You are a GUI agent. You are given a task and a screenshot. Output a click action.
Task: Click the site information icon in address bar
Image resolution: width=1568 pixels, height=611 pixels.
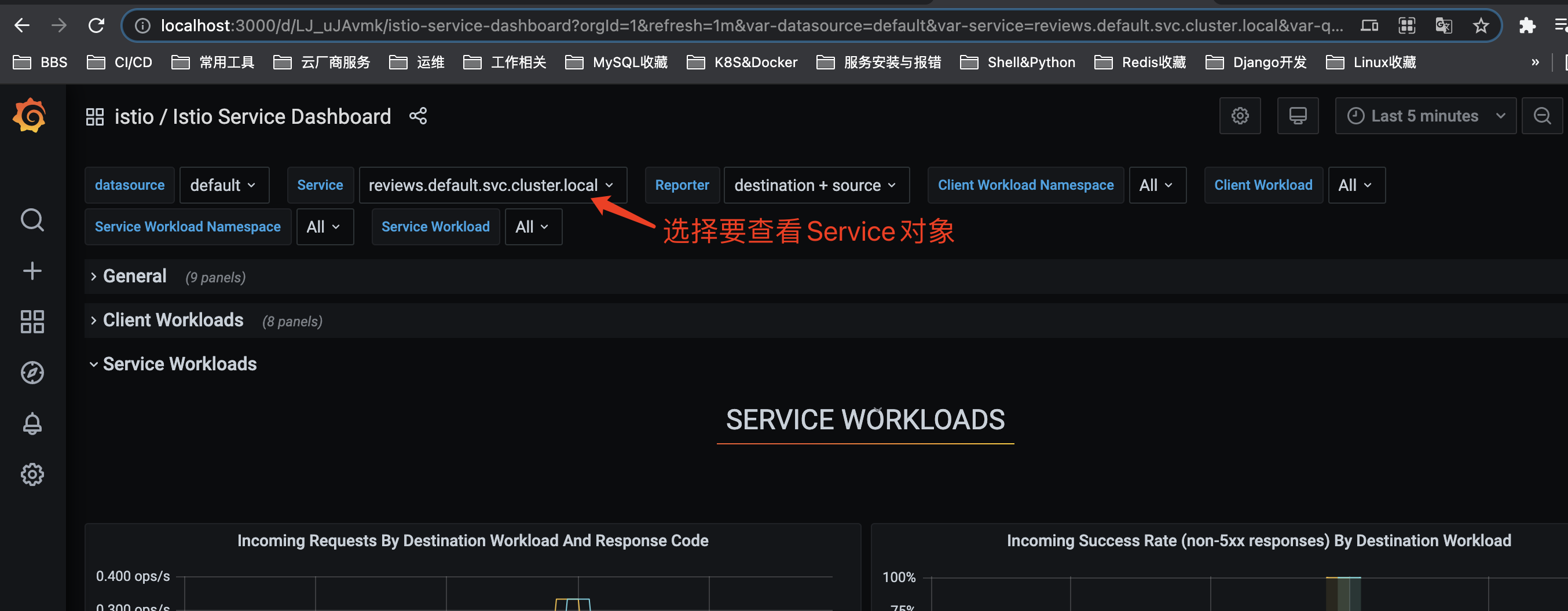tap(142, 25)
